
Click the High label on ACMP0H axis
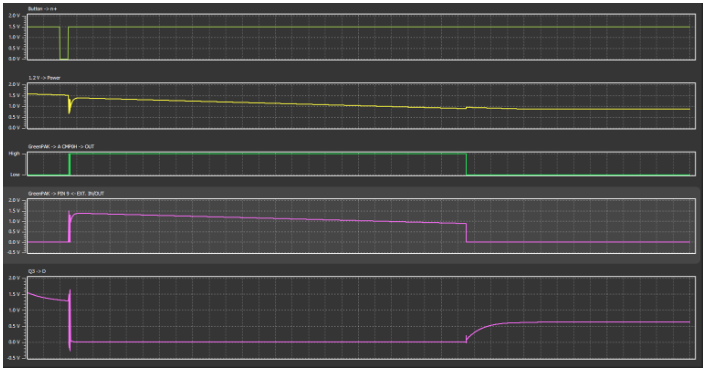[x=14, y=153]
